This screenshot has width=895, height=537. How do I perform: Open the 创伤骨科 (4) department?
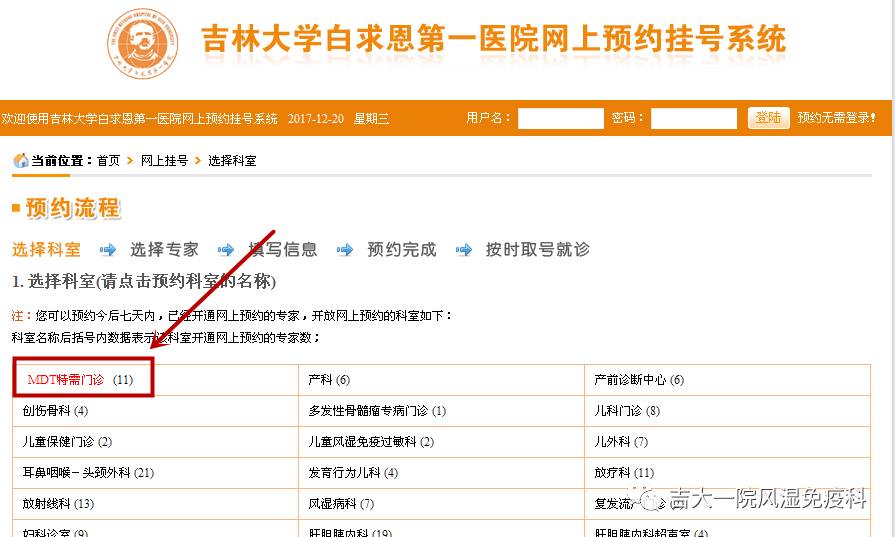(55, 411)
